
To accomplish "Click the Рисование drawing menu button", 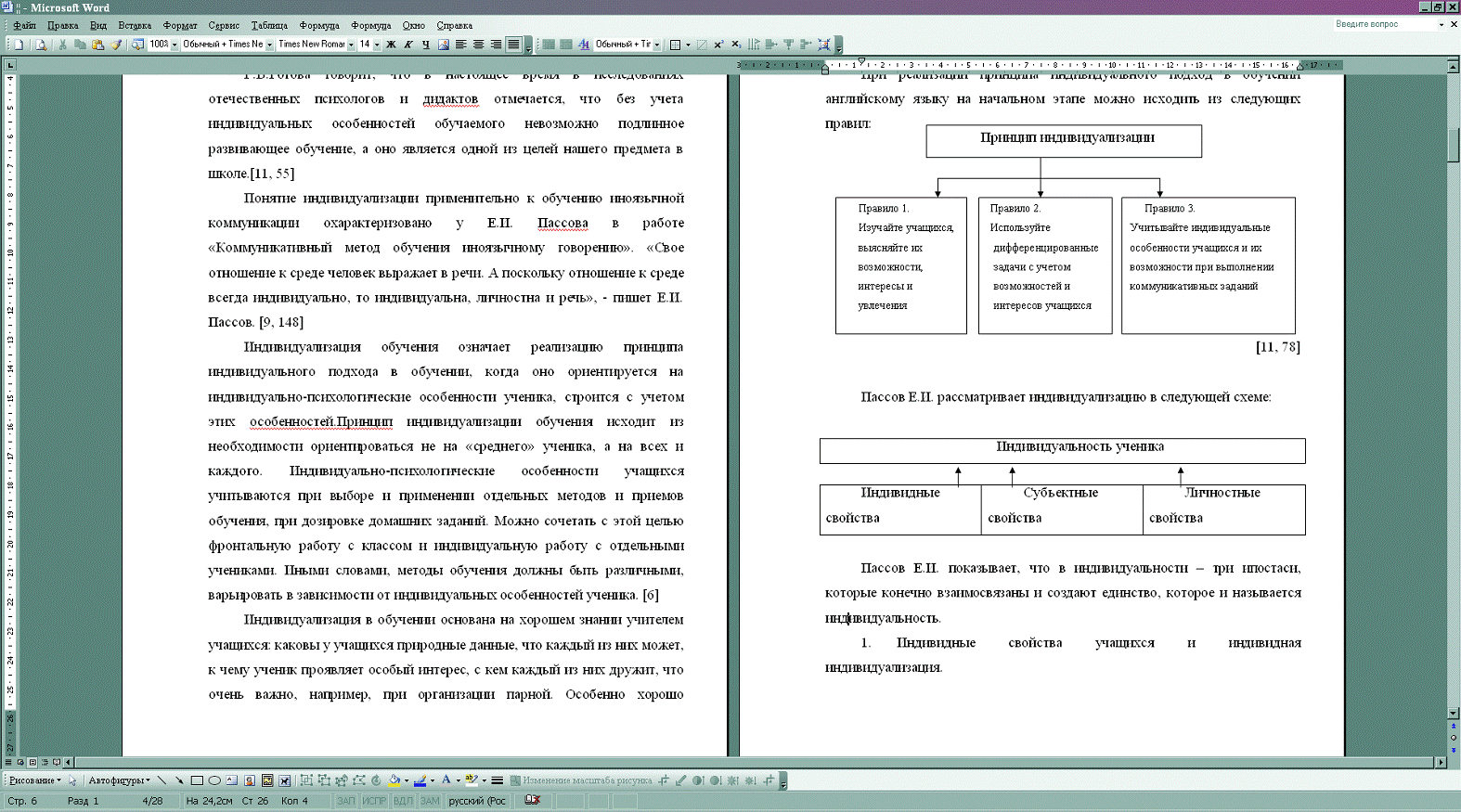I will (35, 780).
